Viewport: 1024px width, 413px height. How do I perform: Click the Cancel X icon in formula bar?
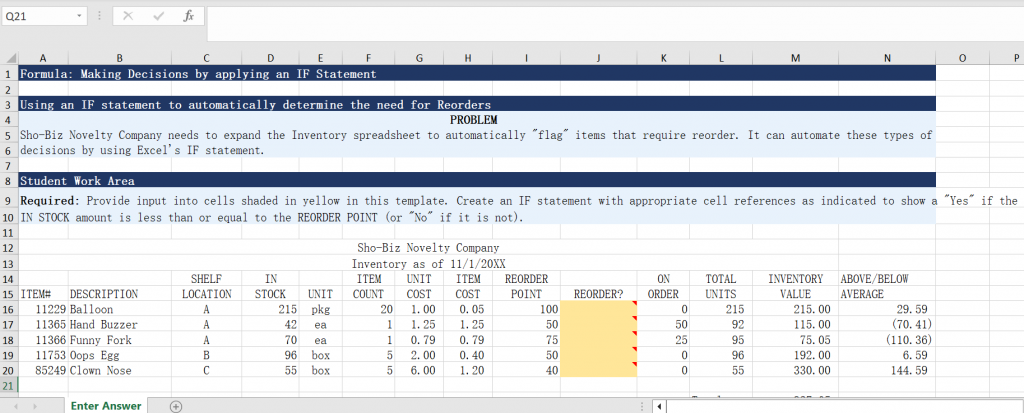(x=129, y=17)
